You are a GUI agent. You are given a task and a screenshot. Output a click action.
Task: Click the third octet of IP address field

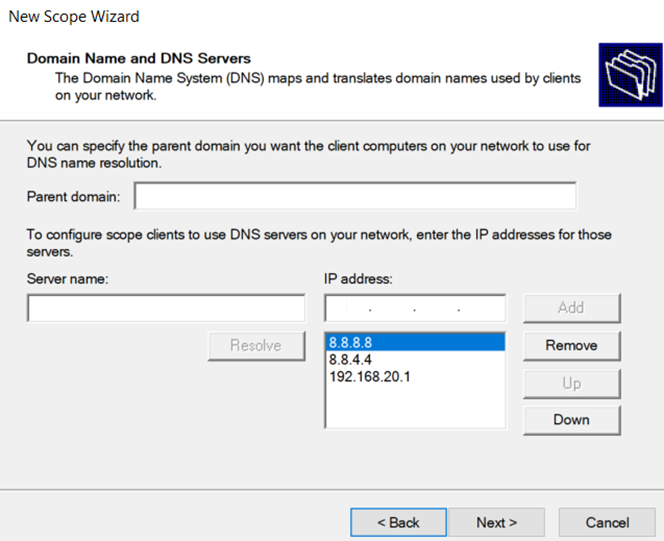(x=437, y=308)
